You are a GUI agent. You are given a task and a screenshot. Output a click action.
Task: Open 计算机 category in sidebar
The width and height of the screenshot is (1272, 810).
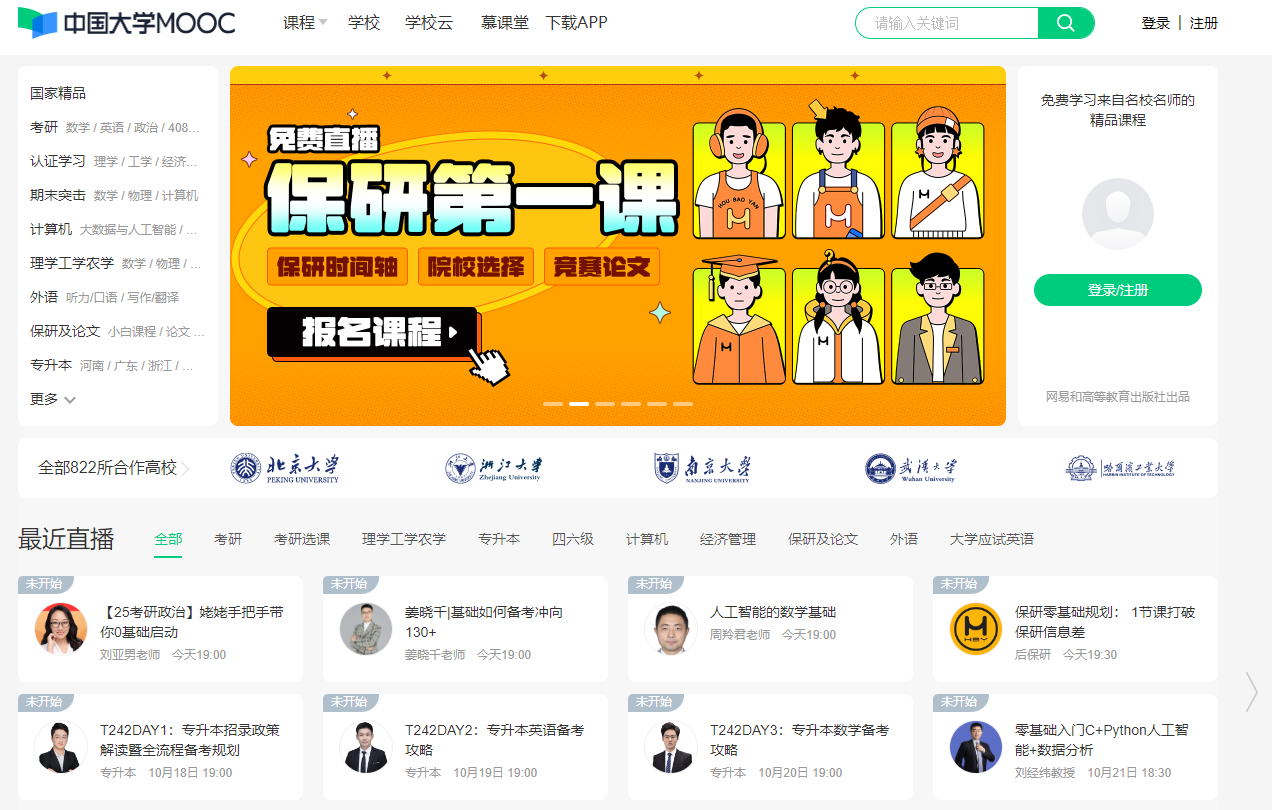click(51, 229)
